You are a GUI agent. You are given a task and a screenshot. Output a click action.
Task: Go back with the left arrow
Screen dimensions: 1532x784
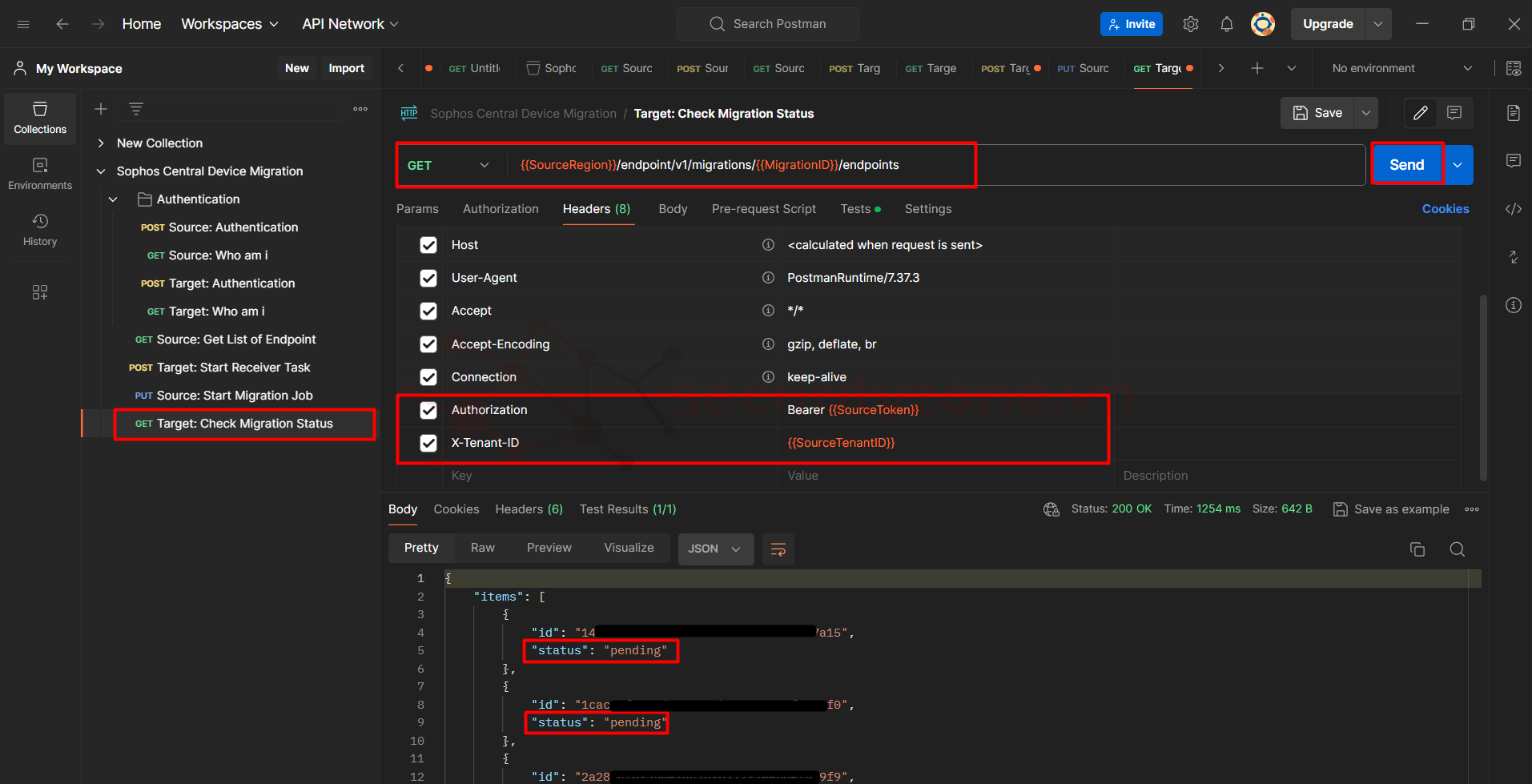62,24
